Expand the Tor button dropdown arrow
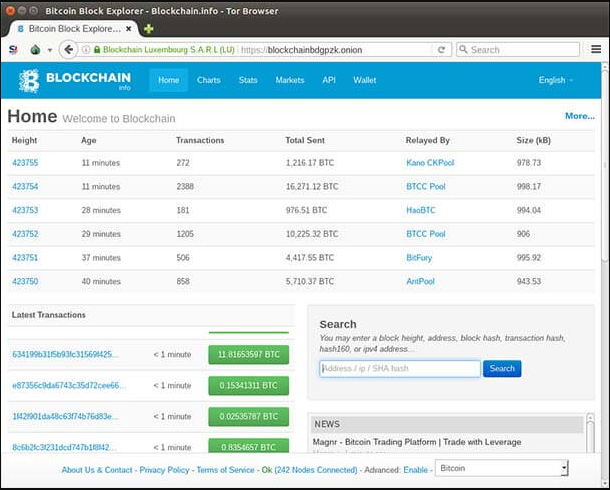The height and width of the screenshot is (490, 610). [50, 50]
